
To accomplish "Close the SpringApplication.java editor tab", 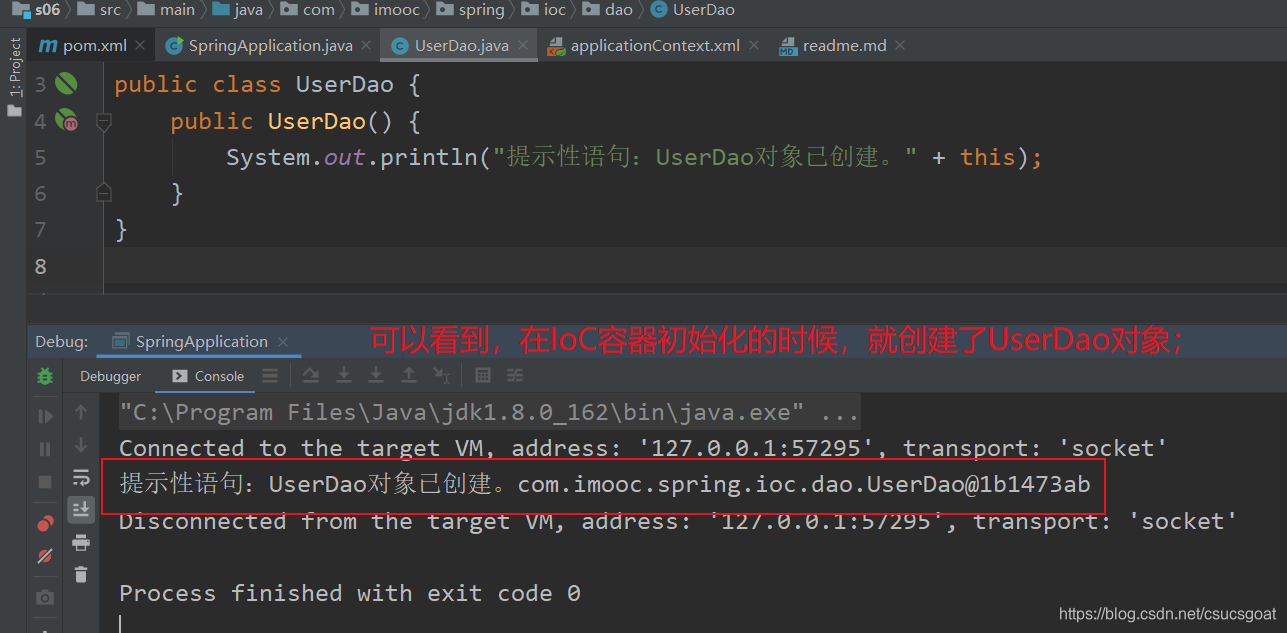I will 366,45.
